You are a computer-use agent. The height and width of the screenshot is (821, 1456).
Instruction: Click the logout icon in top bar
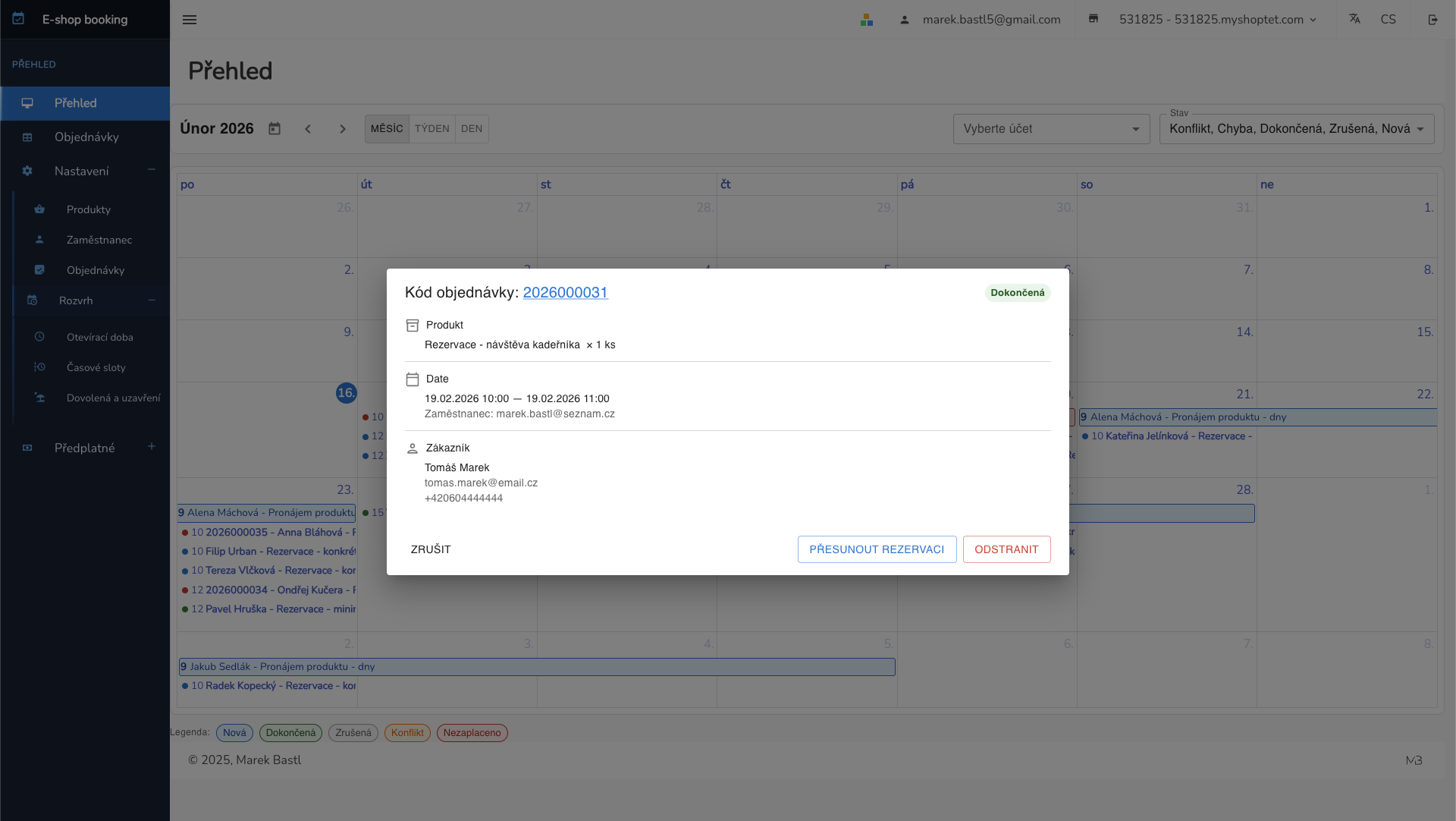pos(1432,20)
